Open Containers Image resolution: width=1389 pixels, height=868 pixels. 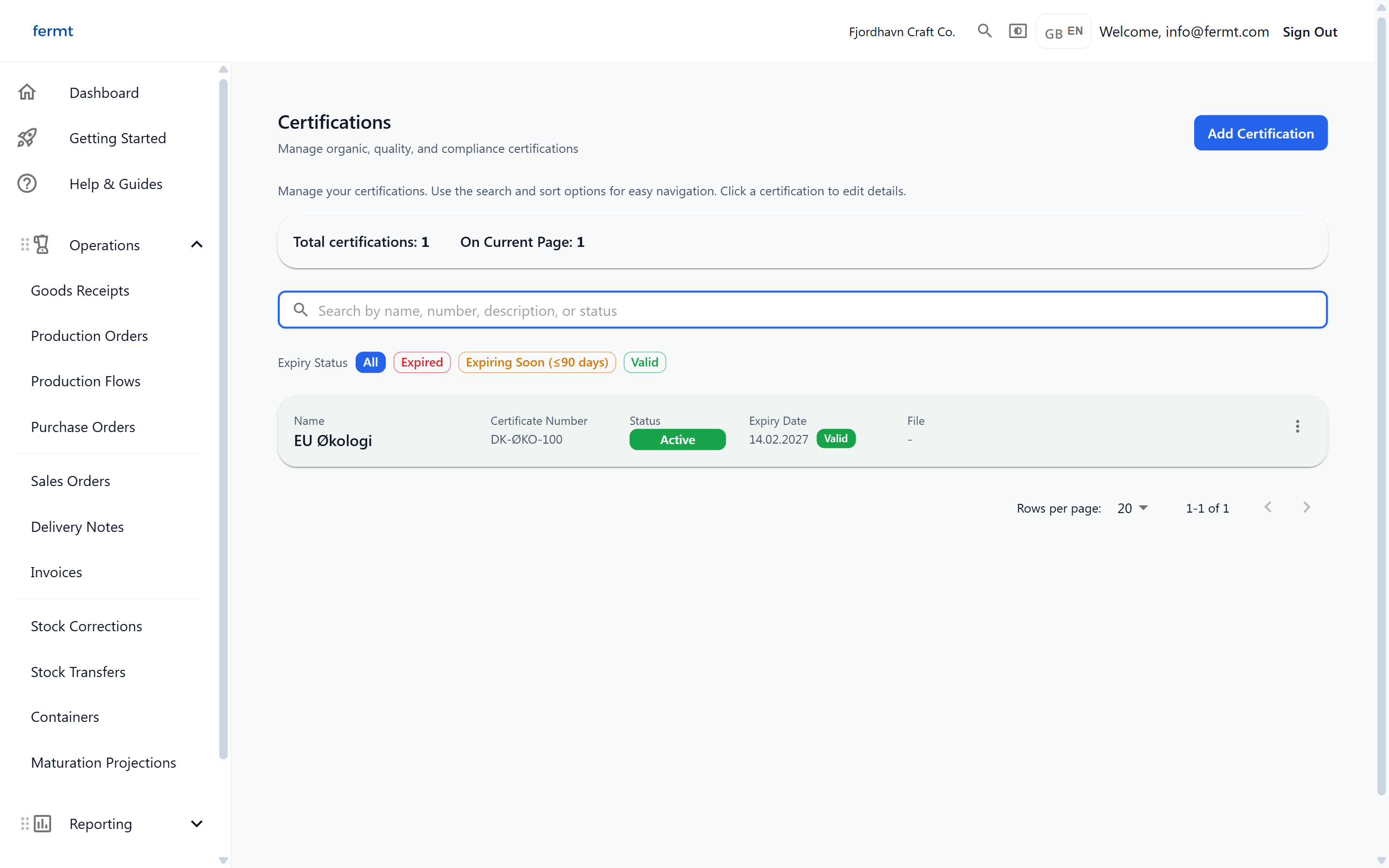(x=65, y=717)
